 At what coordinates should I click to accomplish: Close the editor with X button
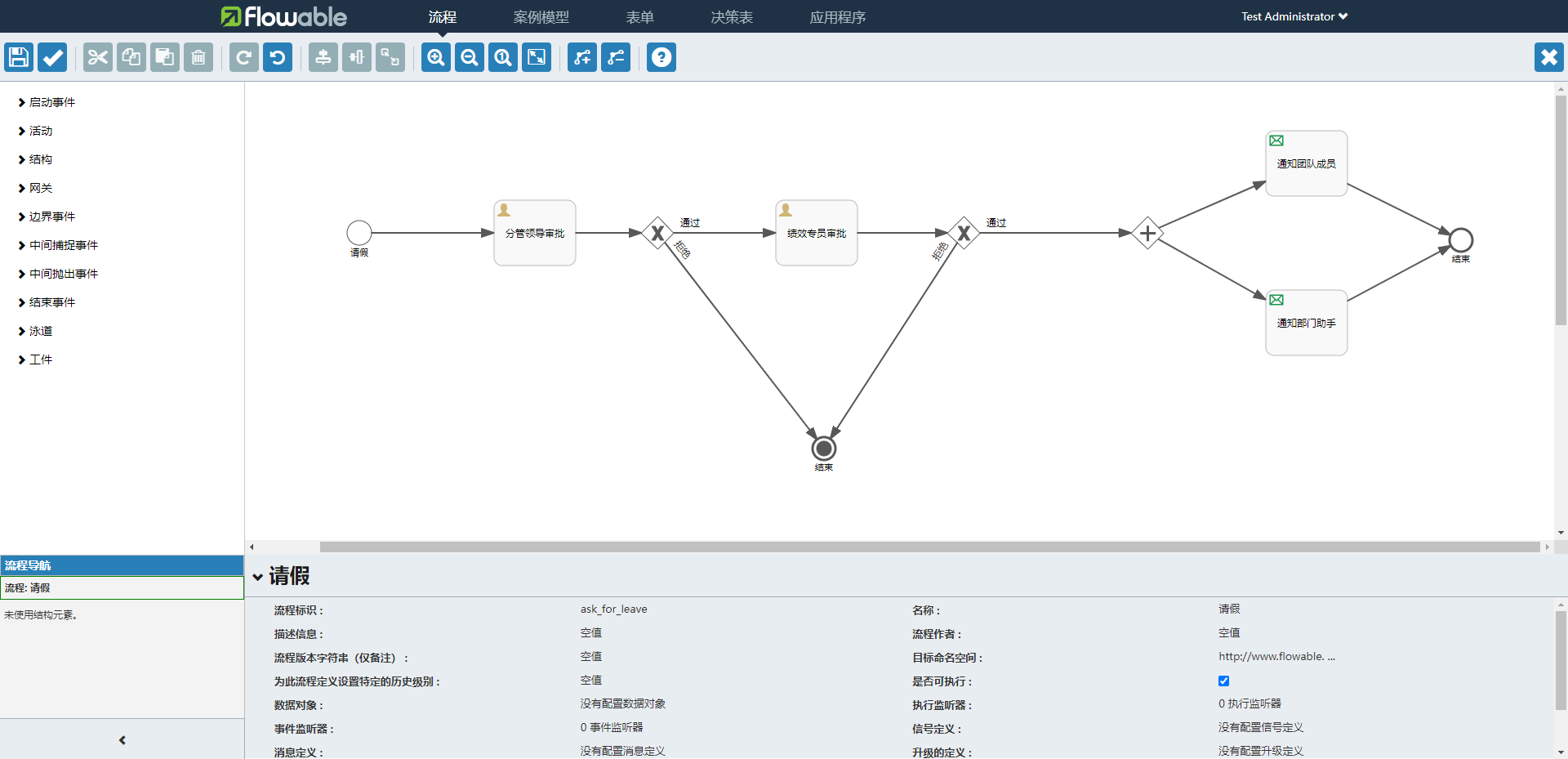1548,57
